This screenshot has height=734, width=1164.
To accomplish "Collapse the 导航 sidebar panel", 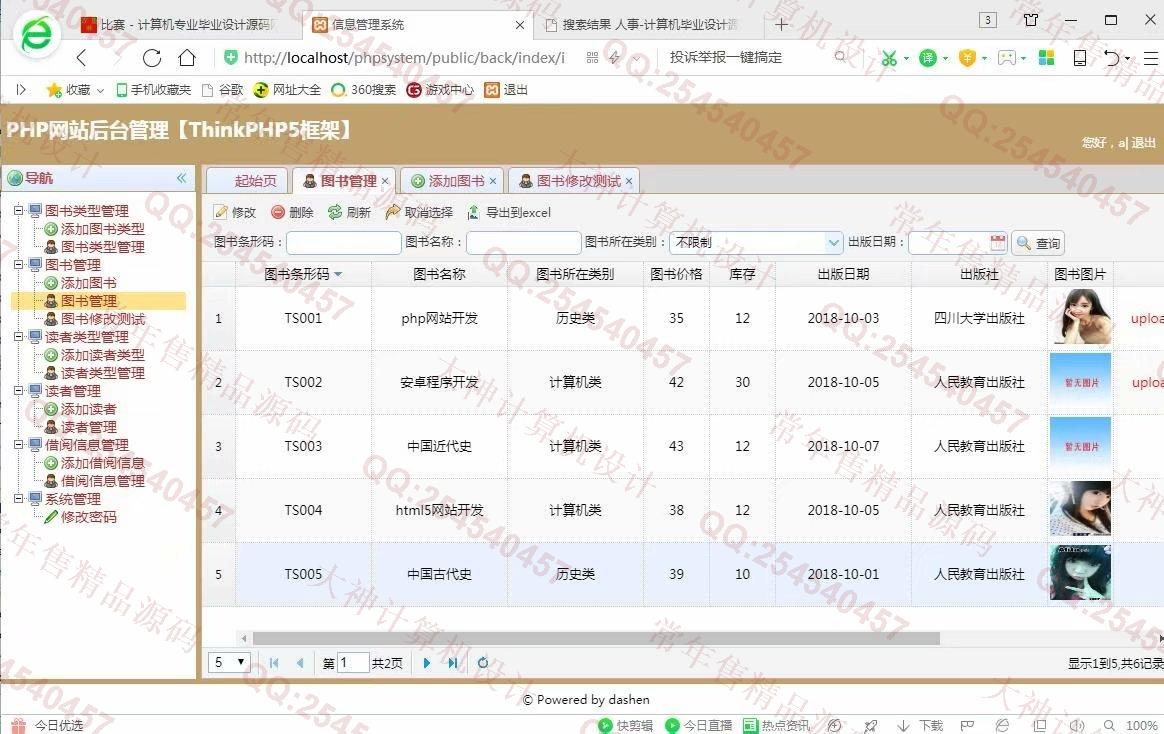I will 181,178.
